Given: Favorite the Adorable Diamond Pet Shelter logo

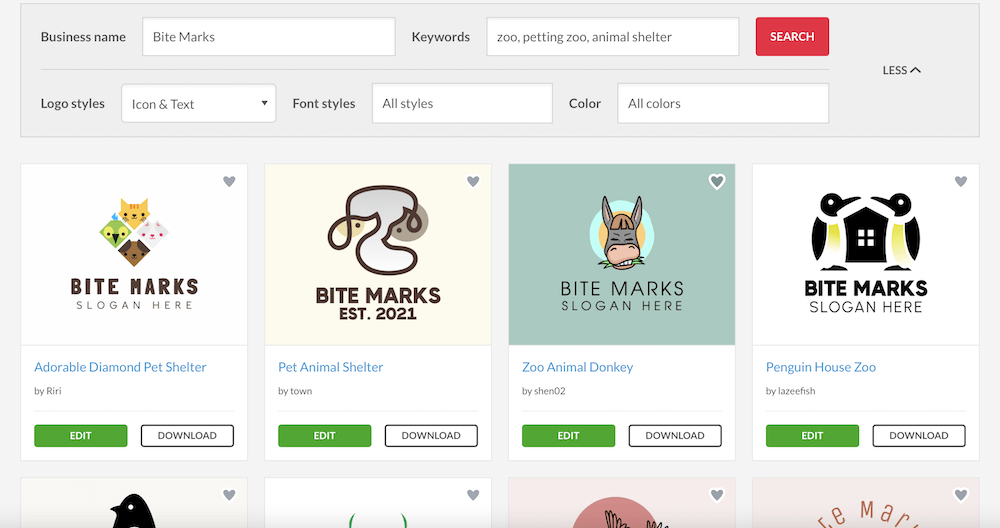Looking at the screenshot, I should 229,182.
